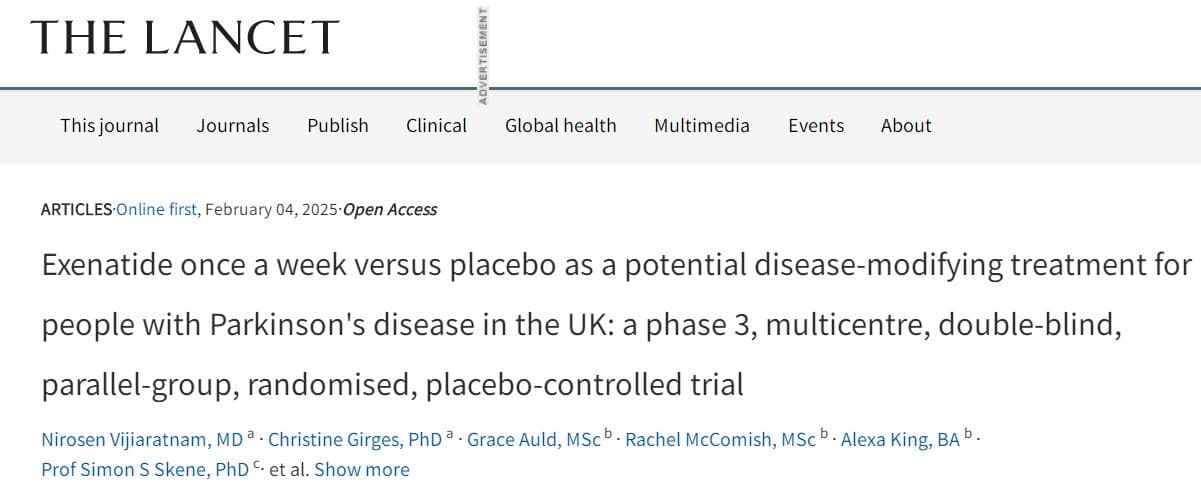Open the Journals menu

pos(233,125)
